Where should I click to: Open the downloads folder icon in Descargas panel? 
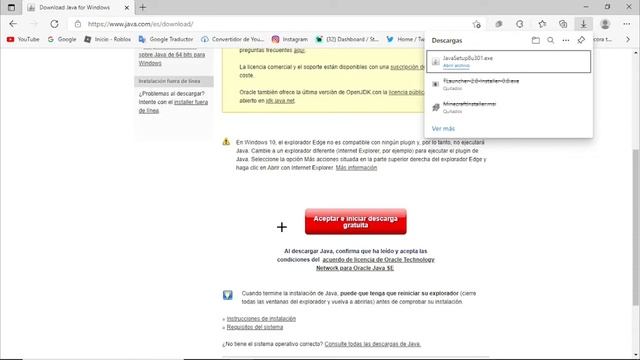(x=536, y=40)
